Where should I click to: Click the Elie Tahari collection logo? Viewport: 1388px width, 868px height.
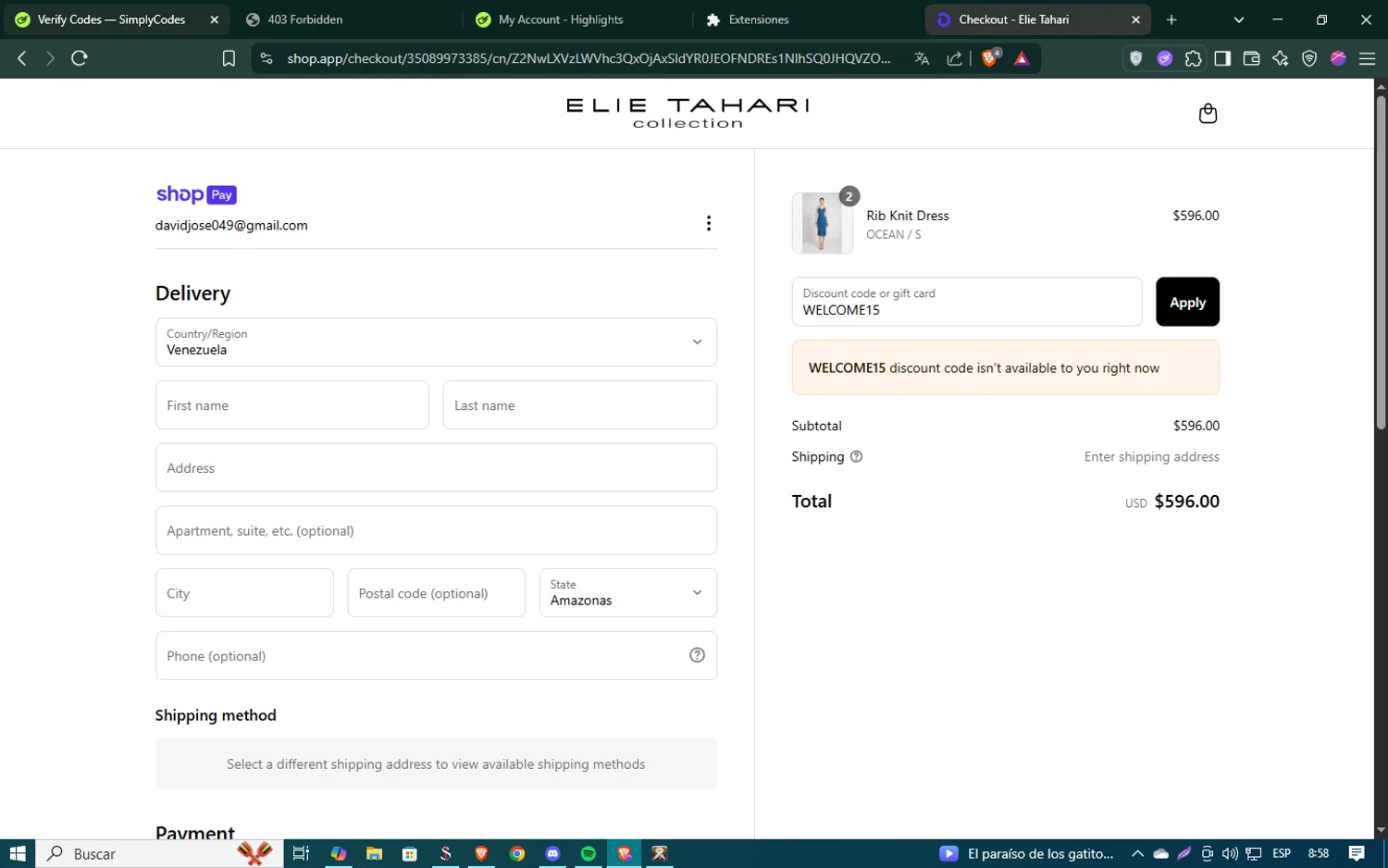pos(688,113)
